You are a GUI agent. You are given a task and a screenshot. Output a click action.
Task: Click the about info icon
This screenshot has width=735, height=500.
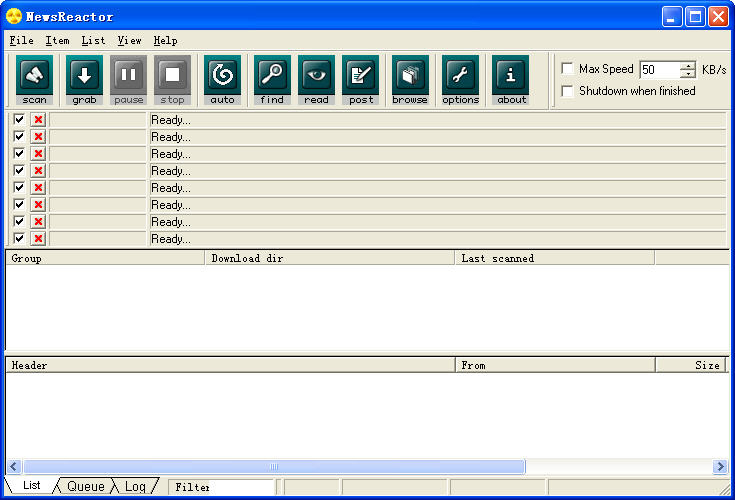coord(510,80)
